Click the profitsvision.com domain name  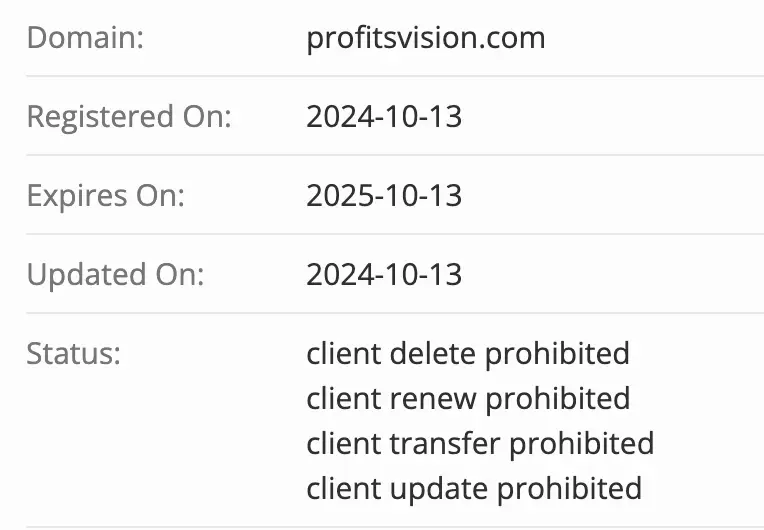coord(425,38)
